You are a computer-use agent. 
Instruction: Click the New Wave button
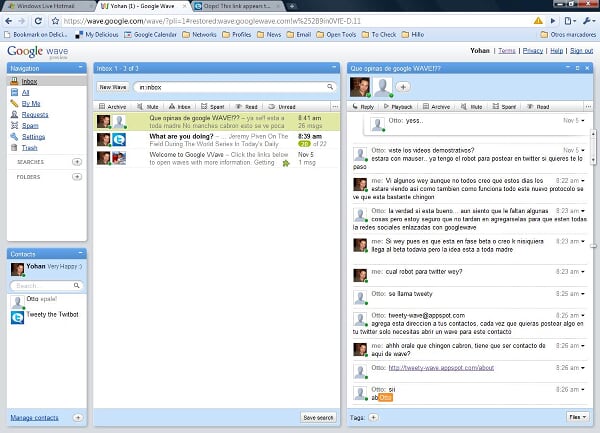112,87
